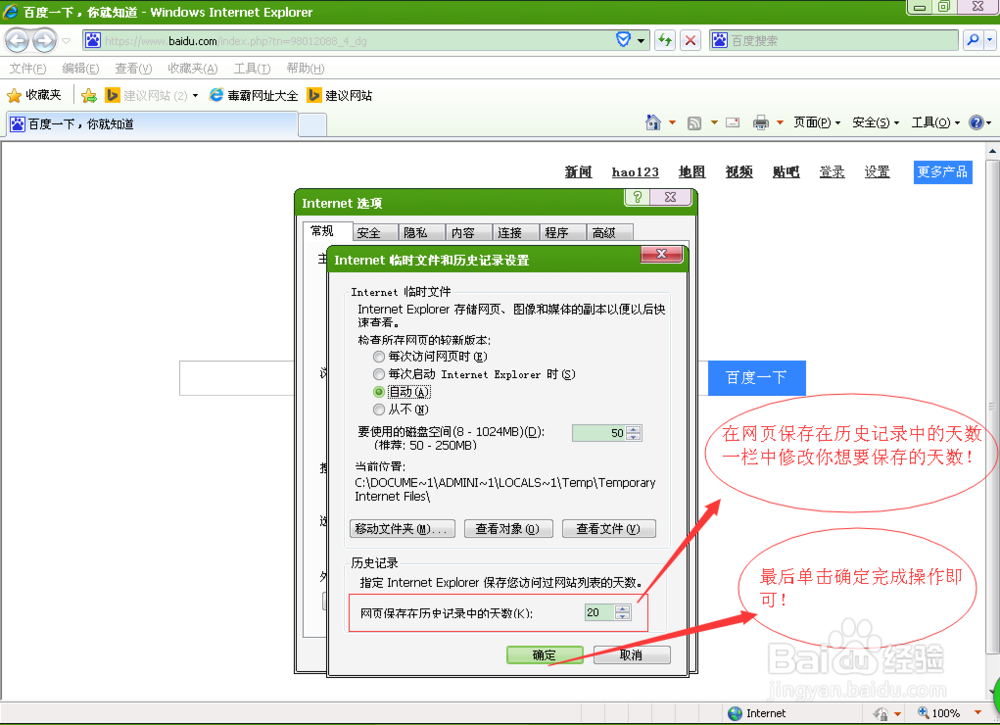
Task: Click the browser Back arrow button
Action: [x=17, y=41]
